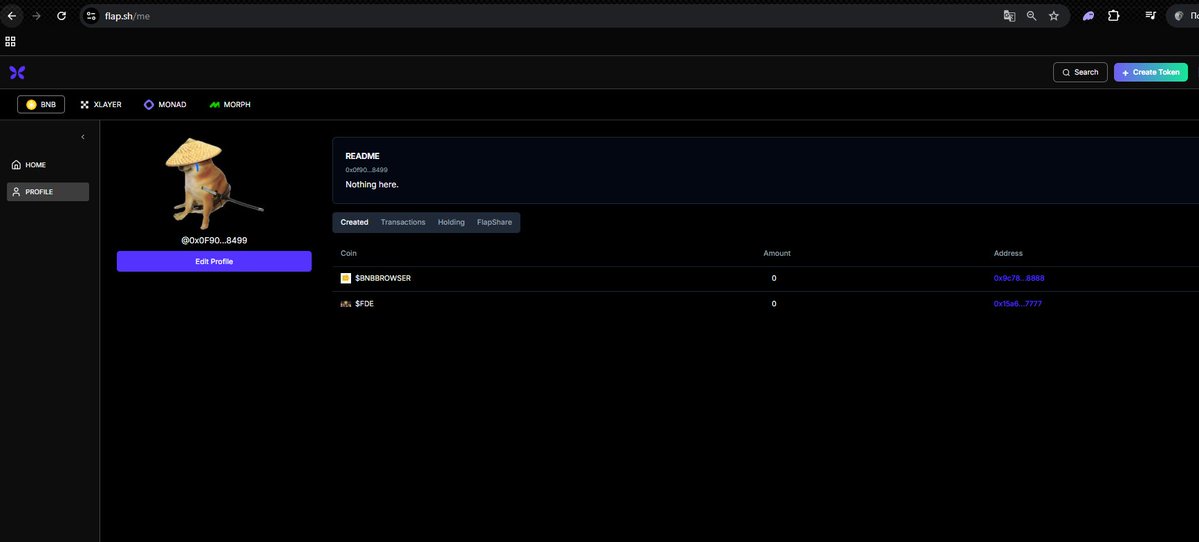The image size is (1199, 542).
Task: Click the README heading
Action: 362,156
